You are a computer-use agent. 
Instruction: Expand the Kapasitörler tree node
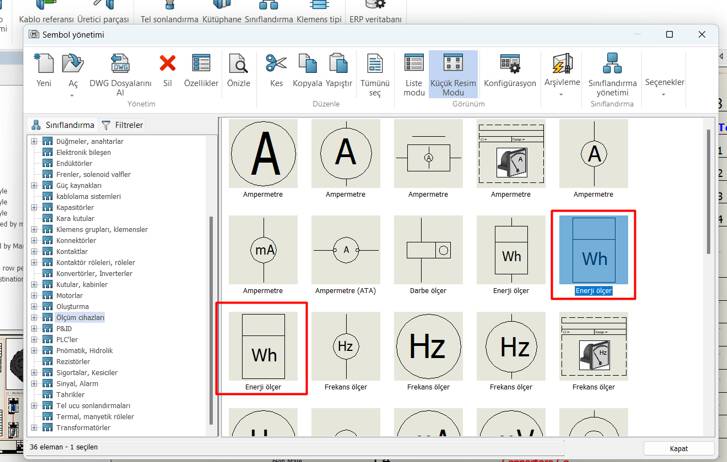[x=34, y=207]
